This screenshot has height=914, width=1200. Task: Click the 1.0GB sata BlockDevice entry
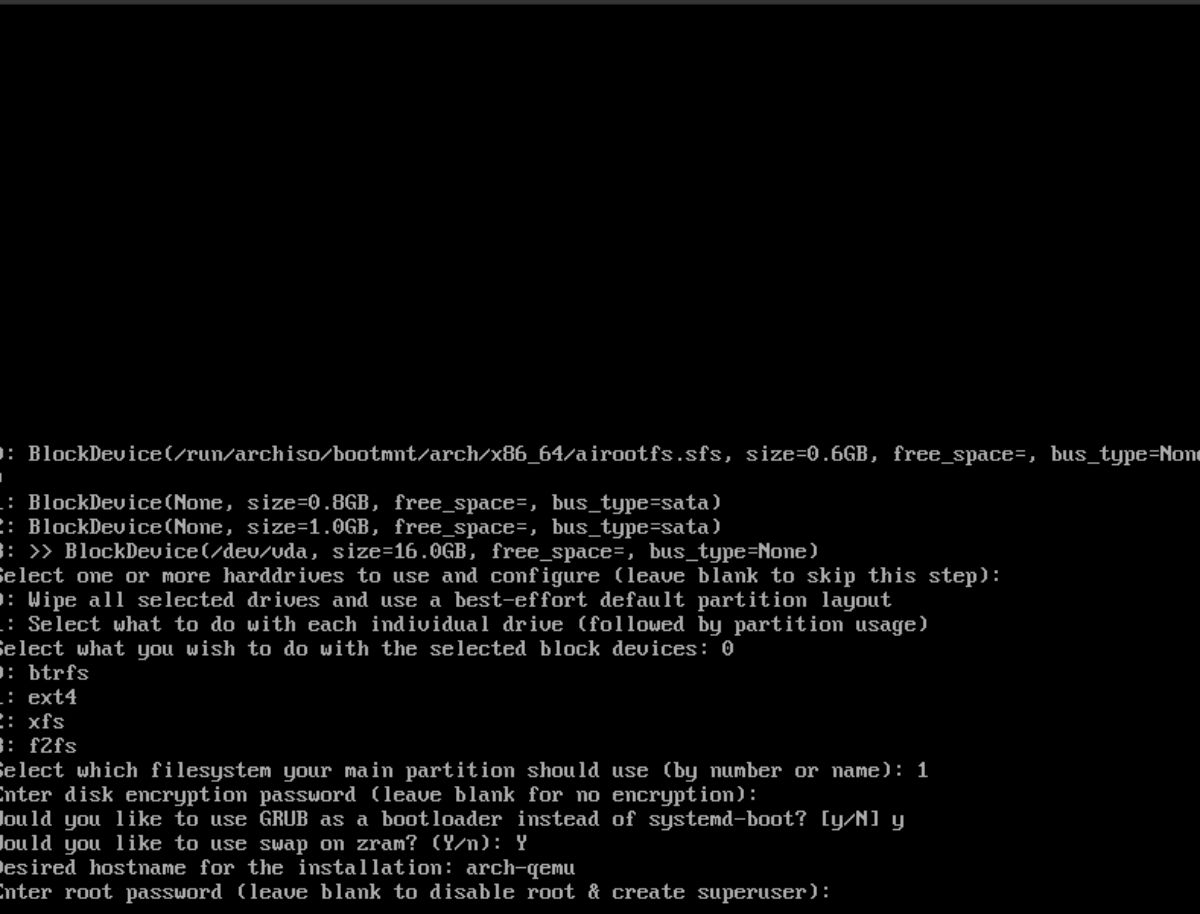pos(360,527)
